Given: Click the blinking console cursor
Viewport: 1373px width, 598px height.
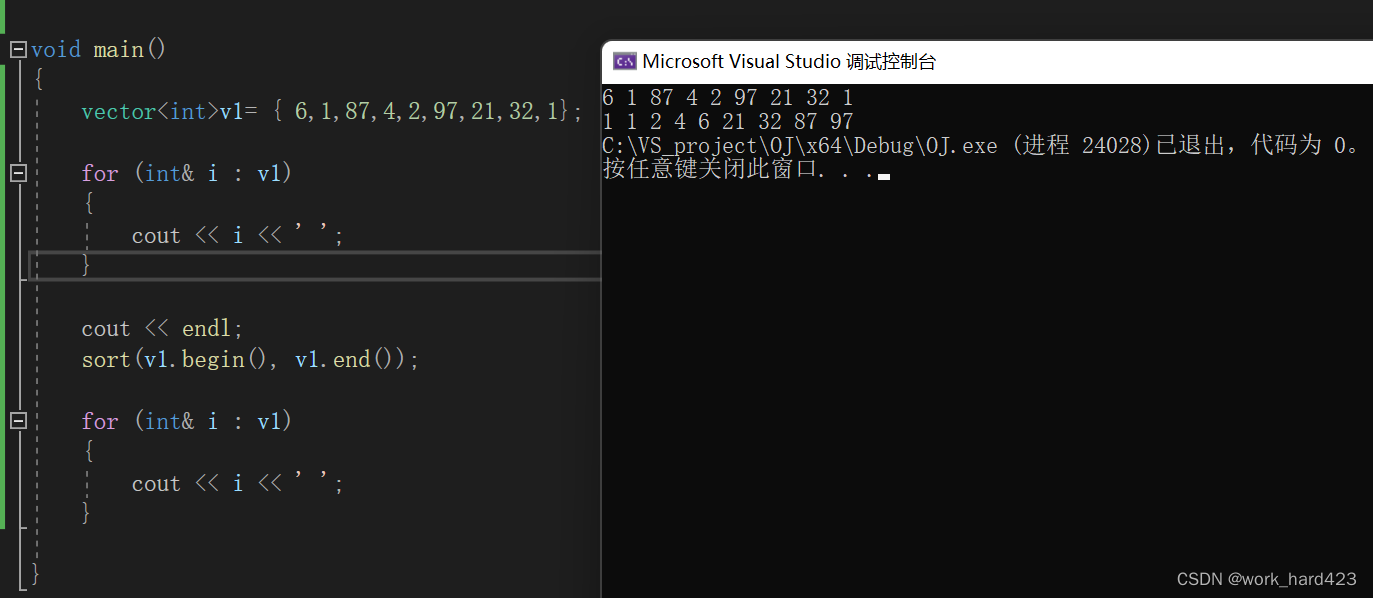Looking at the screenshot, I should click(x=884, y=176).
